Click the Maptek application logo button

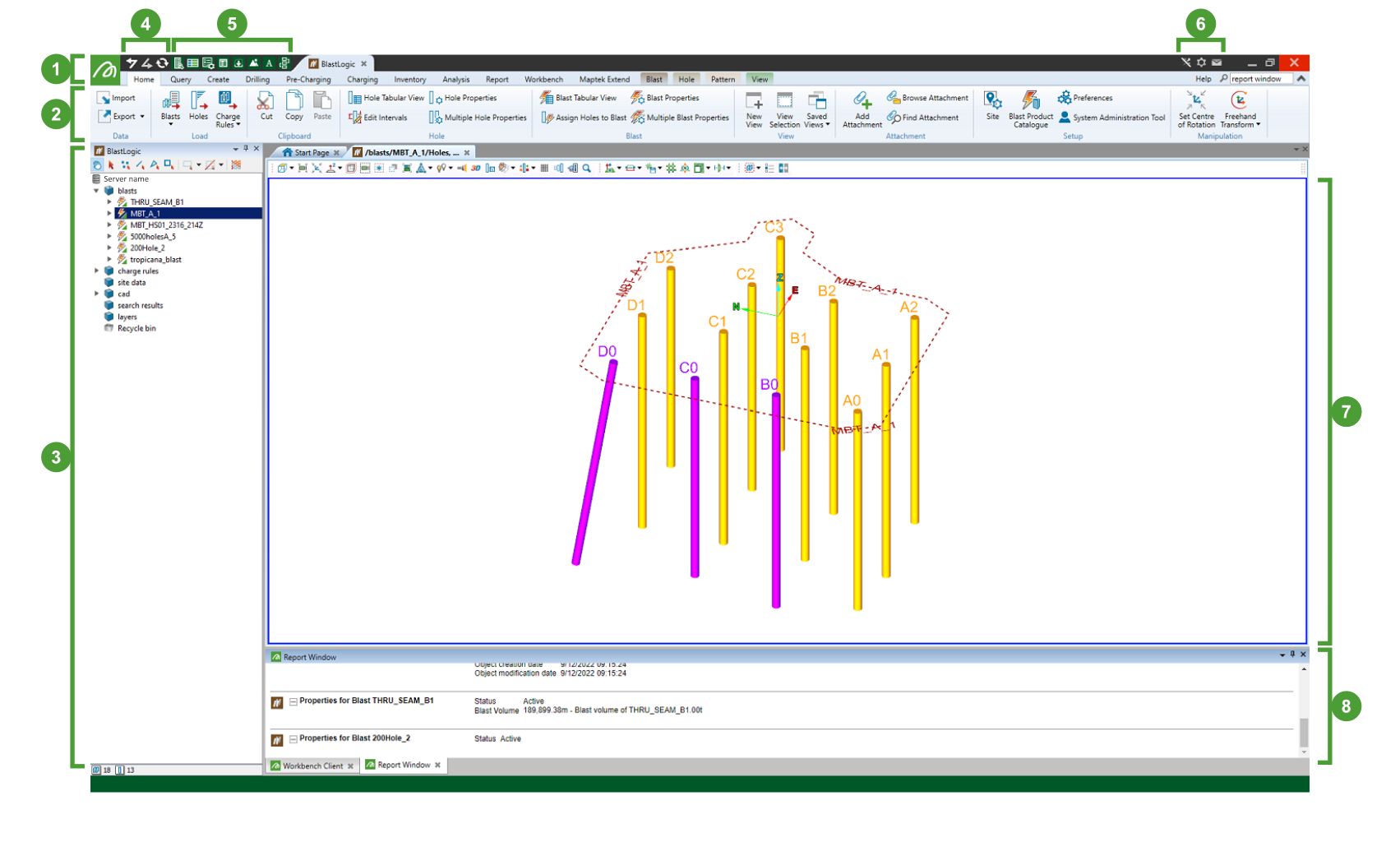105,71
